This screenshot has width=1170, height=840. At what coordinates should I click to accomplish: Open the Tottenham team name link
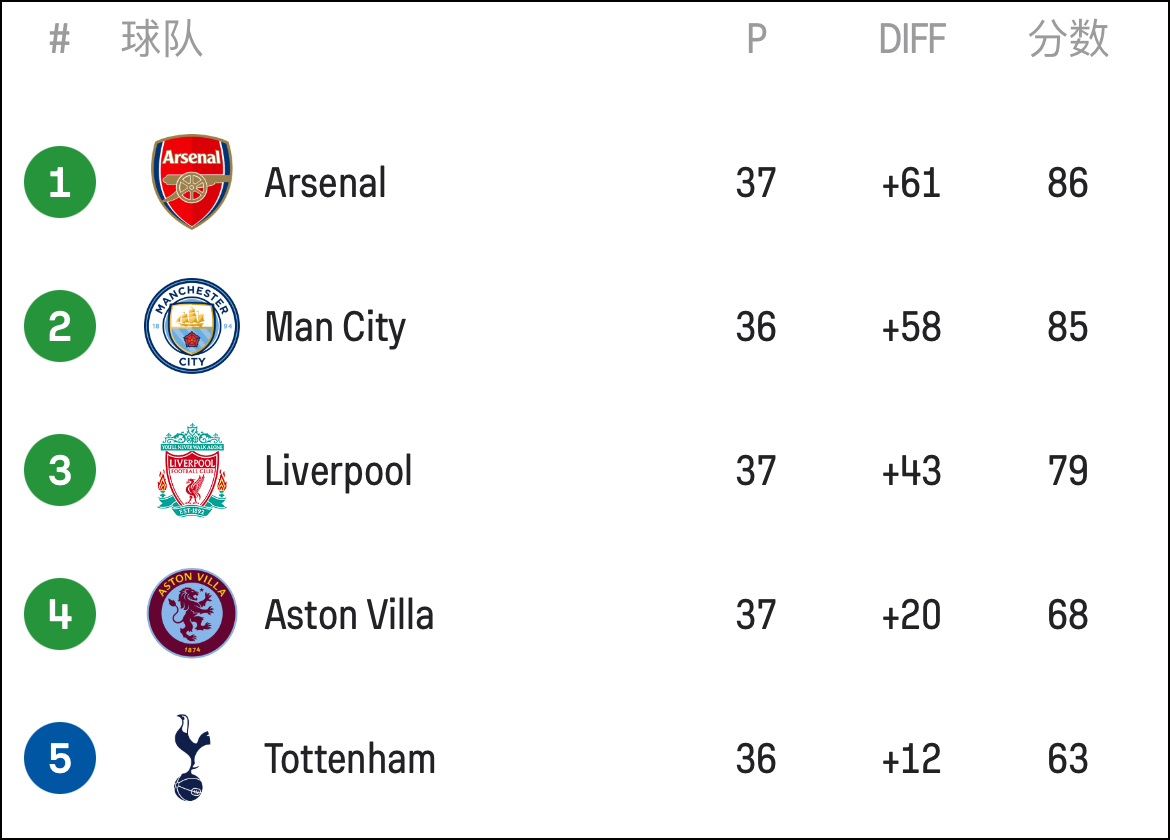click(x=350, y=759)
